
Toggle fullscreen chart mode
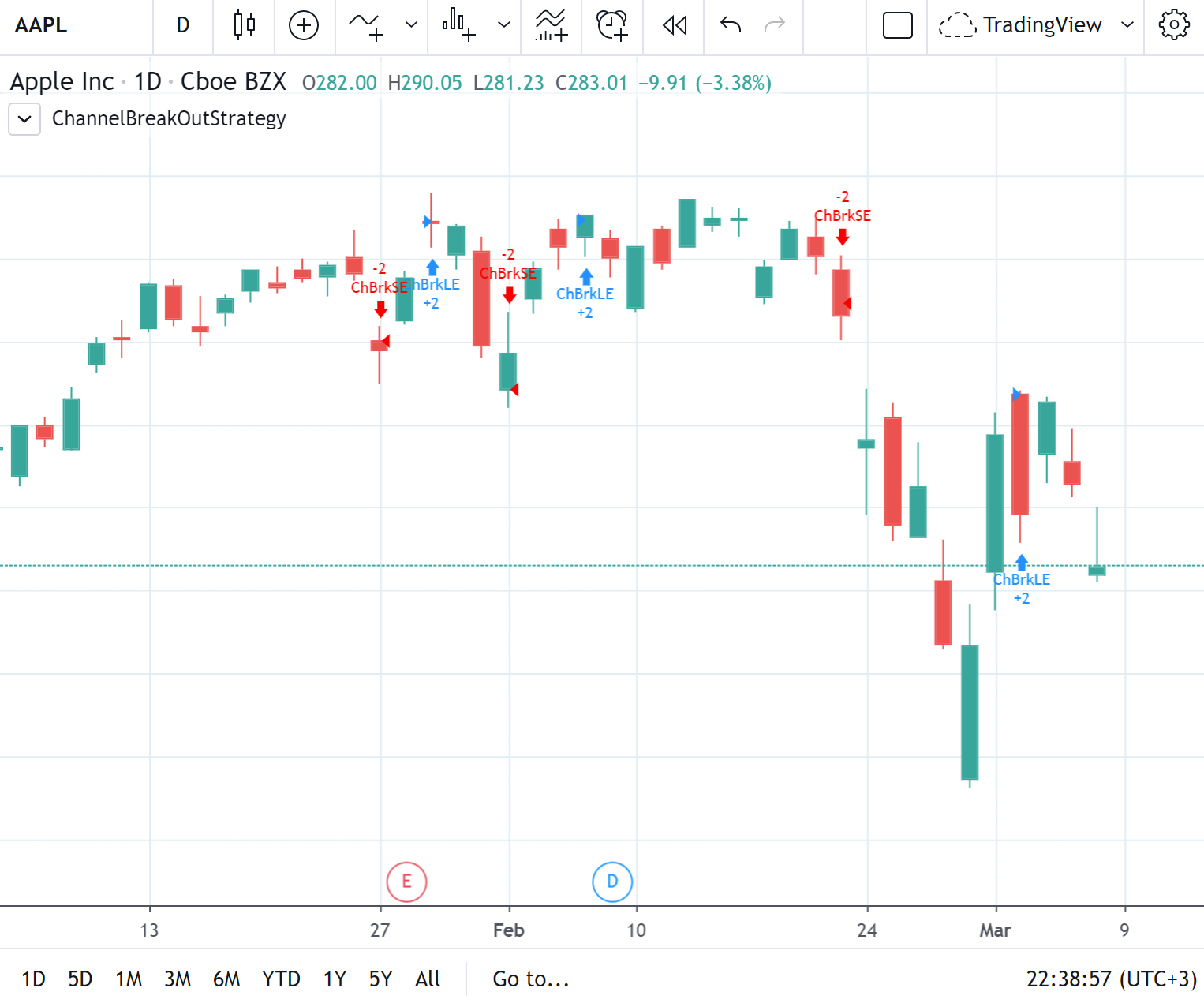[x=896, y=25]
